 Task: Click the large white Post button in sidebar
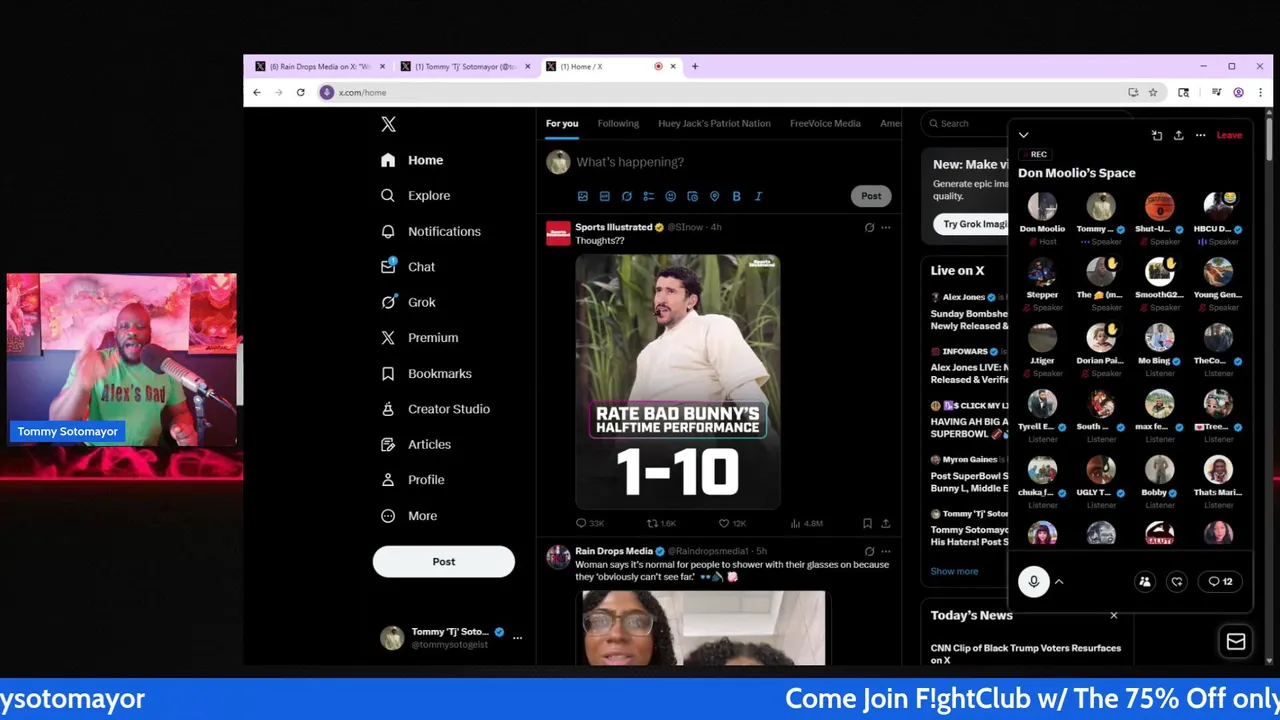(444, 561)
